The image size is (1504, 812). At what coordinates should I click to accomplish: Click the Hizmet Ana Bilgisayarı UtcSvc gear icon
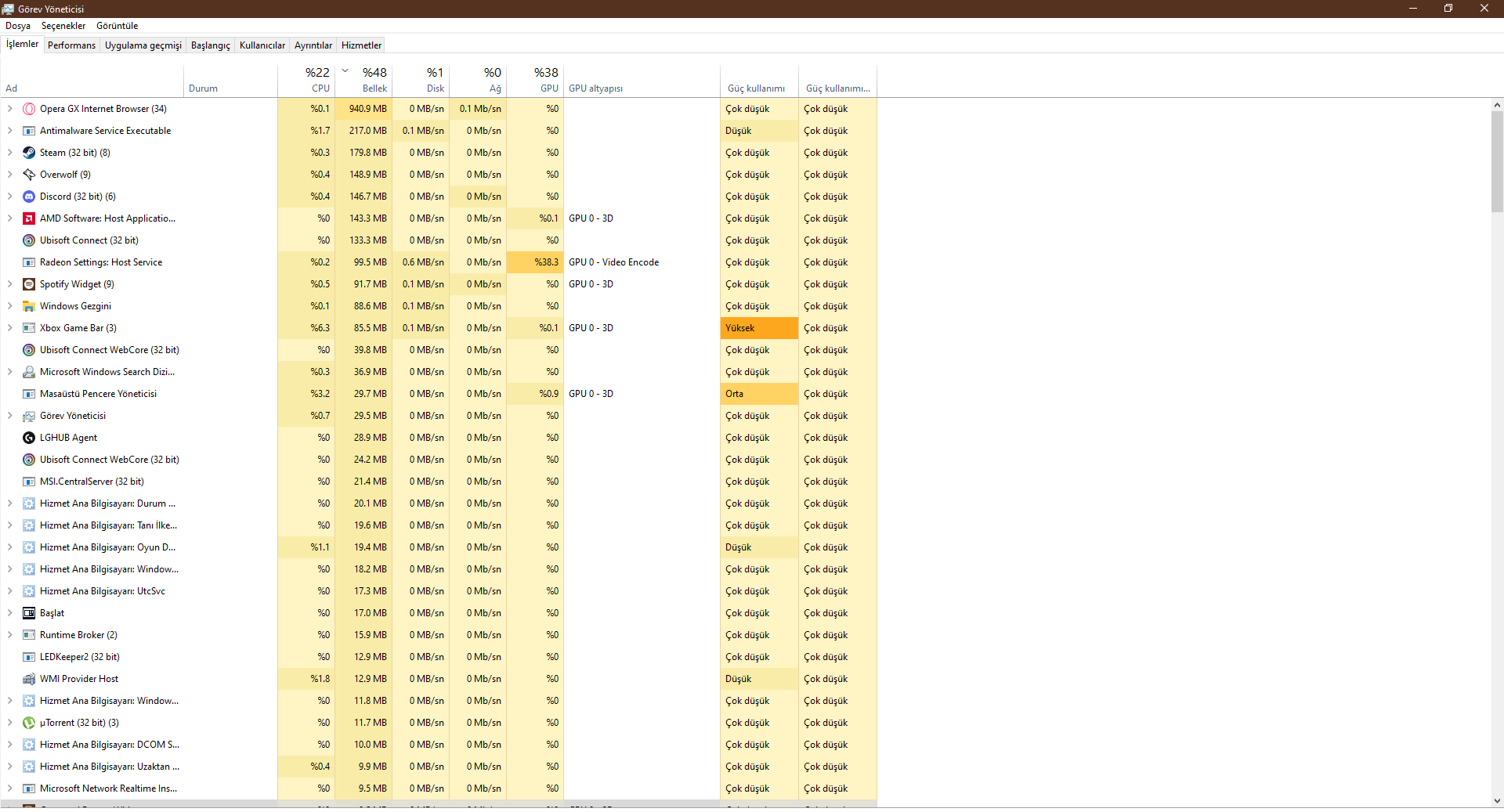tap(29, 591)
